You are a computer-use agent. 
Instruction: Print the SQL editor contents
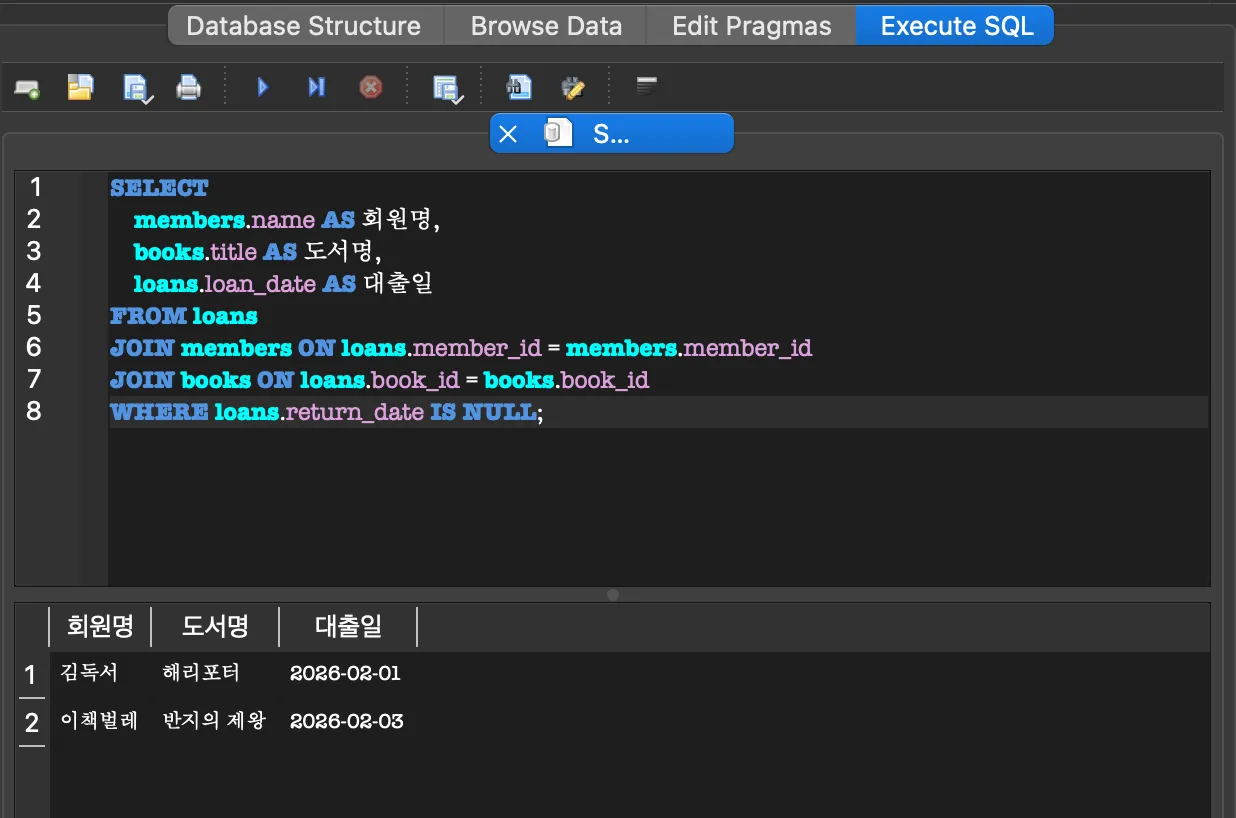point(189,88)
